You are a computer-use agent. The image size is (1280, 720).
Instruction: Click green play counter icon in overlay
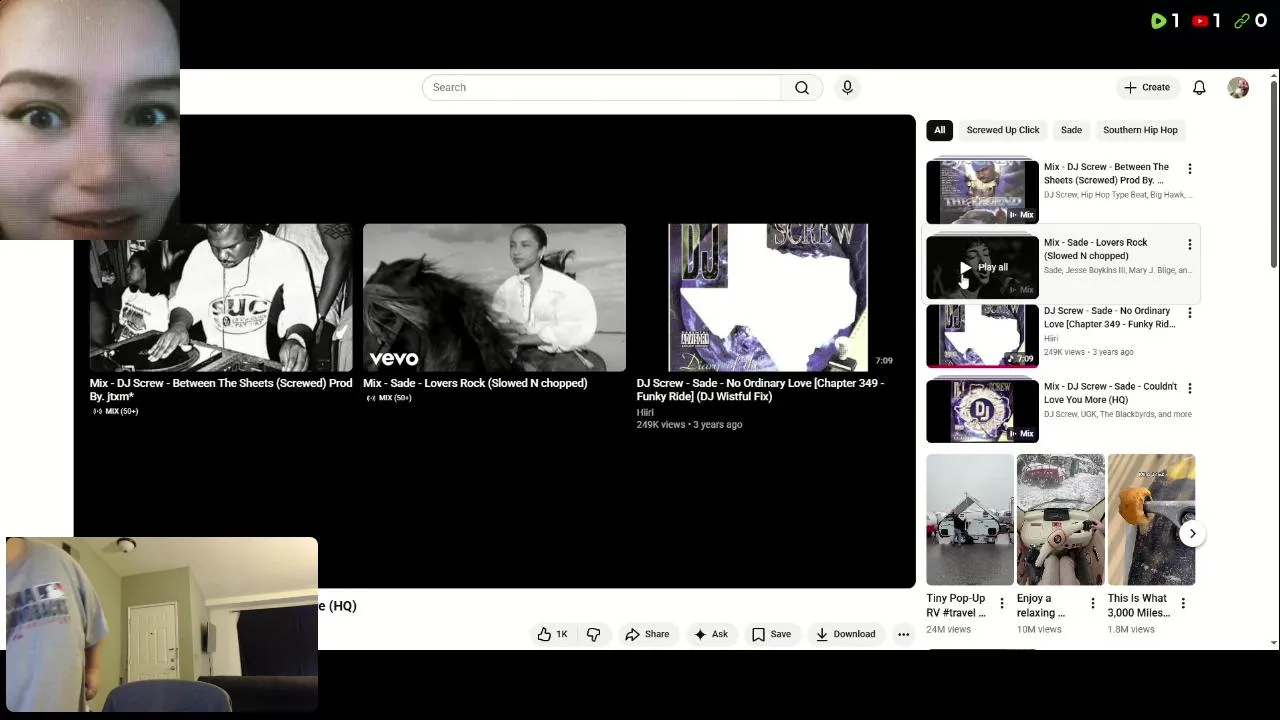(x=1159, y=21)
